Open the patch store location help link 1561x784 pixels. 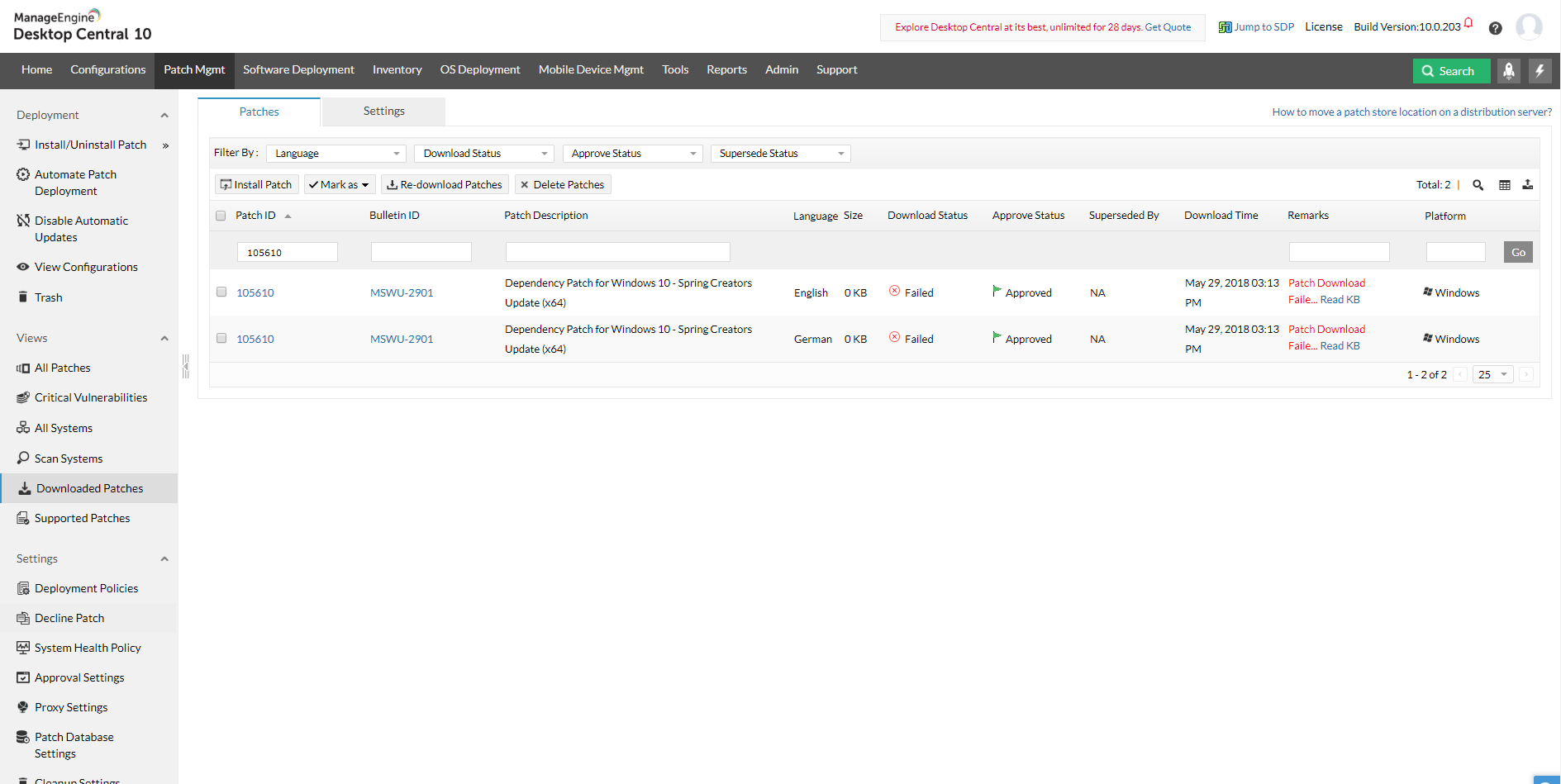point(1411,112)
